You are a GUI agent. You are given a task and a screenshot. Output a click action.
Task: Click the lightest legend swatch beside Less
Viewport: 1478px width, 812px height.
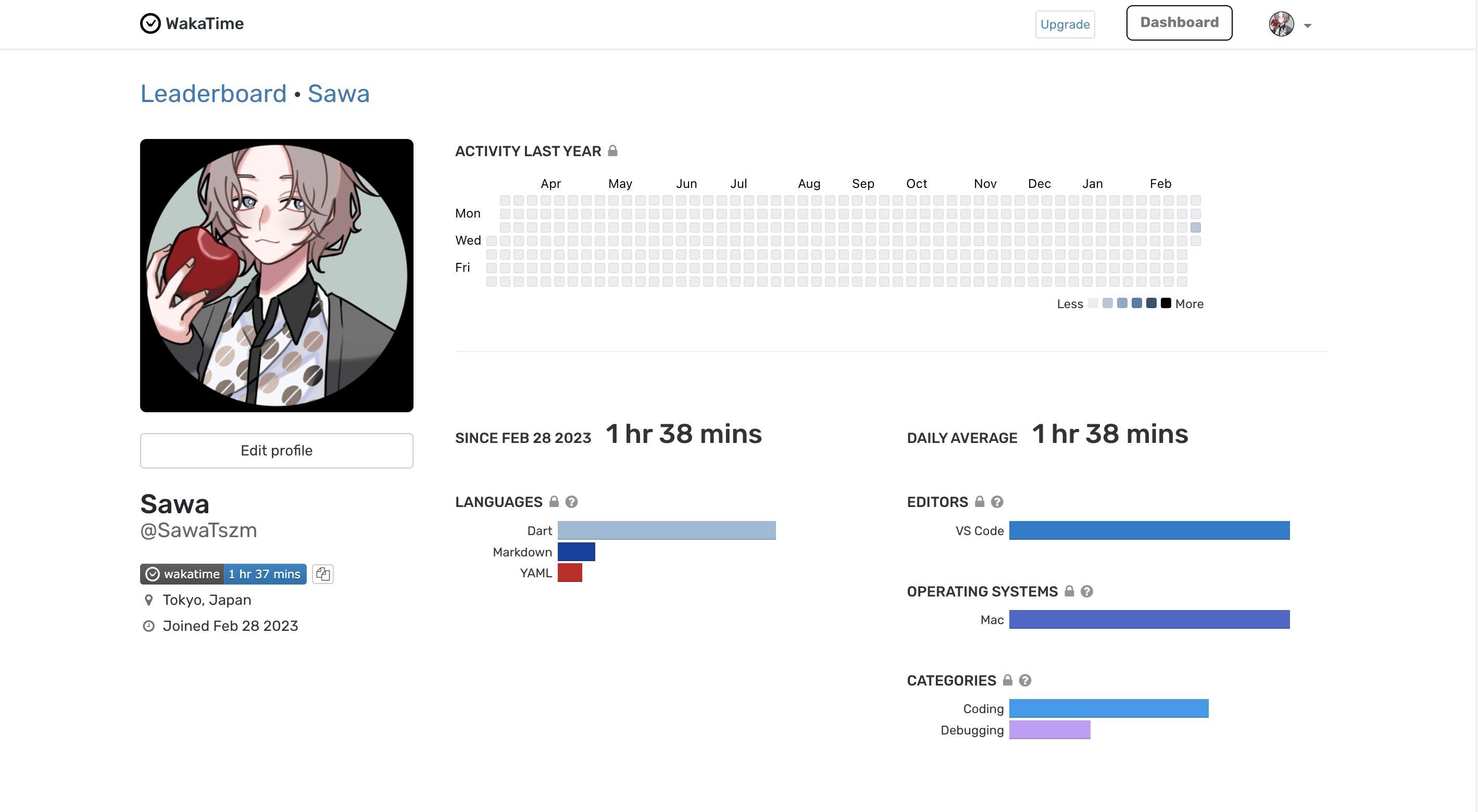pyautogui.click(x=1093, y=303)
